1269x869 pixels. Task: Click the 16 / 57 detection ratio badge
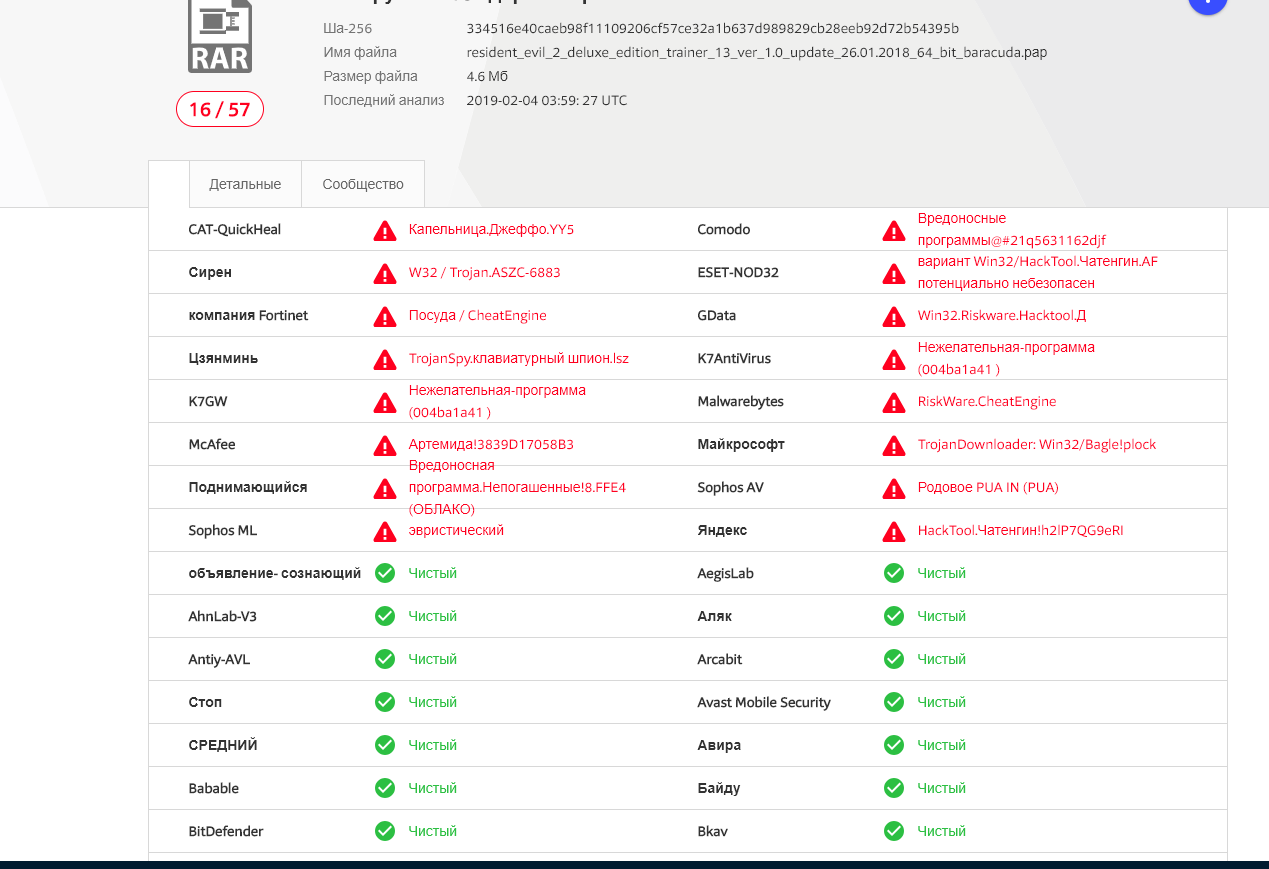220,109
